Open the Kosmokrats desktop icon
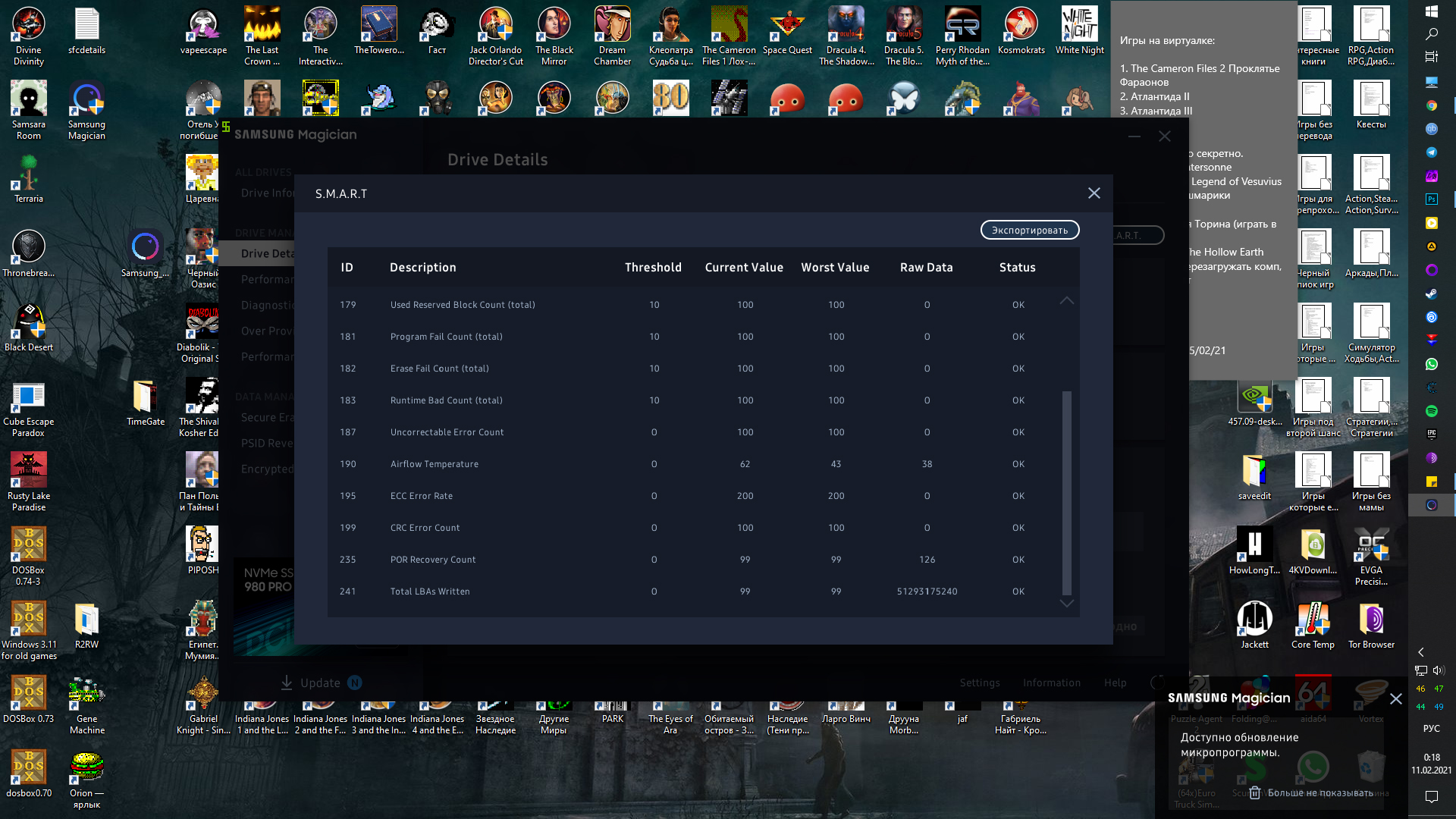Viewport: 1456px width, 819px height. point(1021,31)
